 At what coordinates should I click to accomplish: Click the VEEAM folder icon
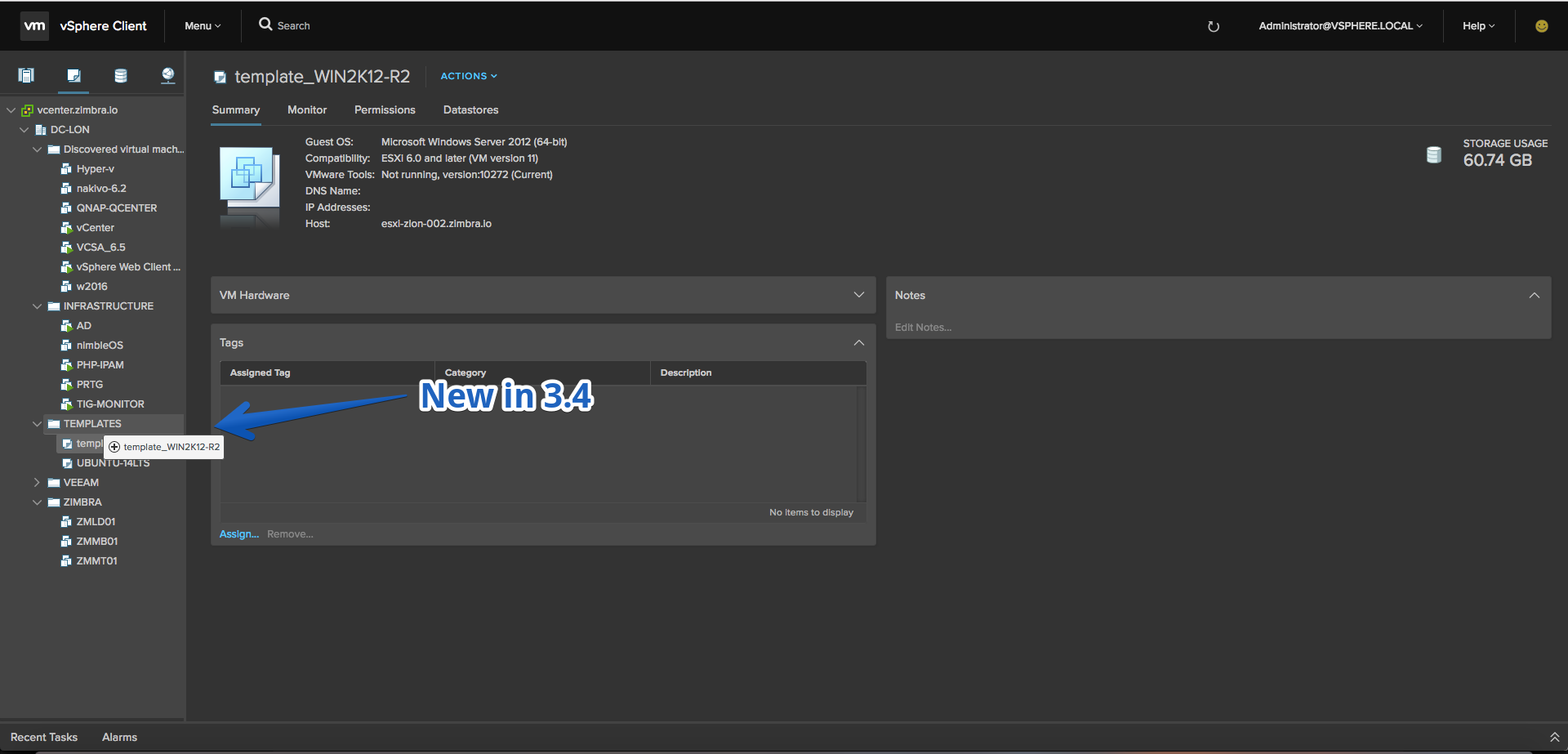54,483
